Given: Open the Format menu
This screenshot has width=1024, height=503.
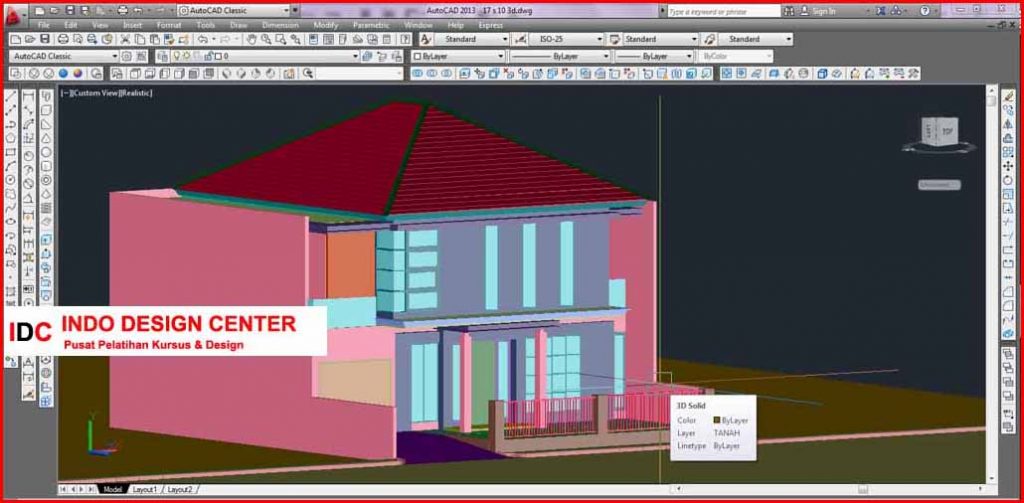Looking at the screenshot, I should click(168, 25).
